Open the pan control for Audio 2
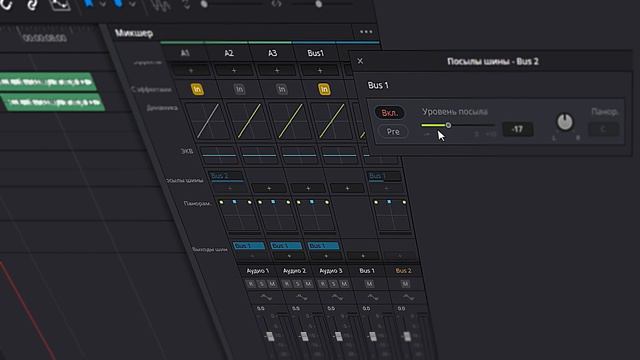 [276, 216]
